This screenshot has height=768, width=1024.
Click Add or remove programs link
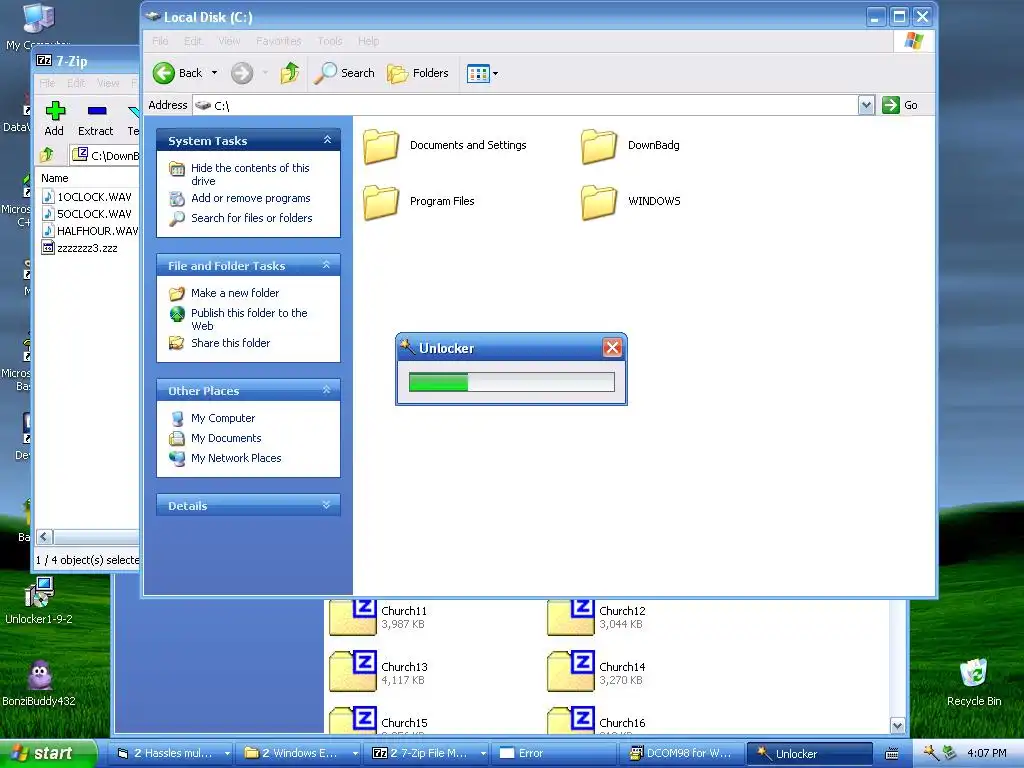tap(251, 198)
